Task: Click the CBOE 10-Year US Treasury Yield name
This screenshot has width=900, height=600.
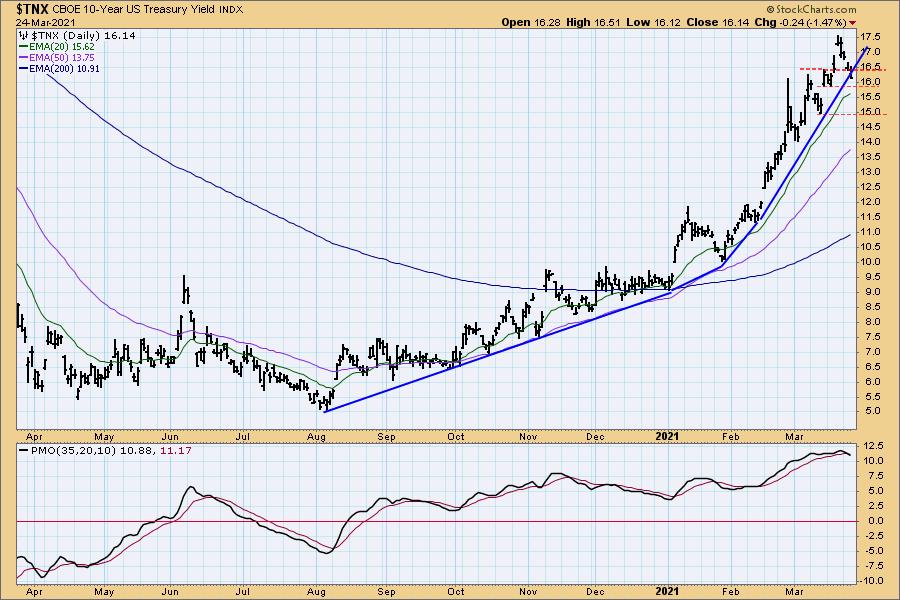Action: [x=144, y=8]
